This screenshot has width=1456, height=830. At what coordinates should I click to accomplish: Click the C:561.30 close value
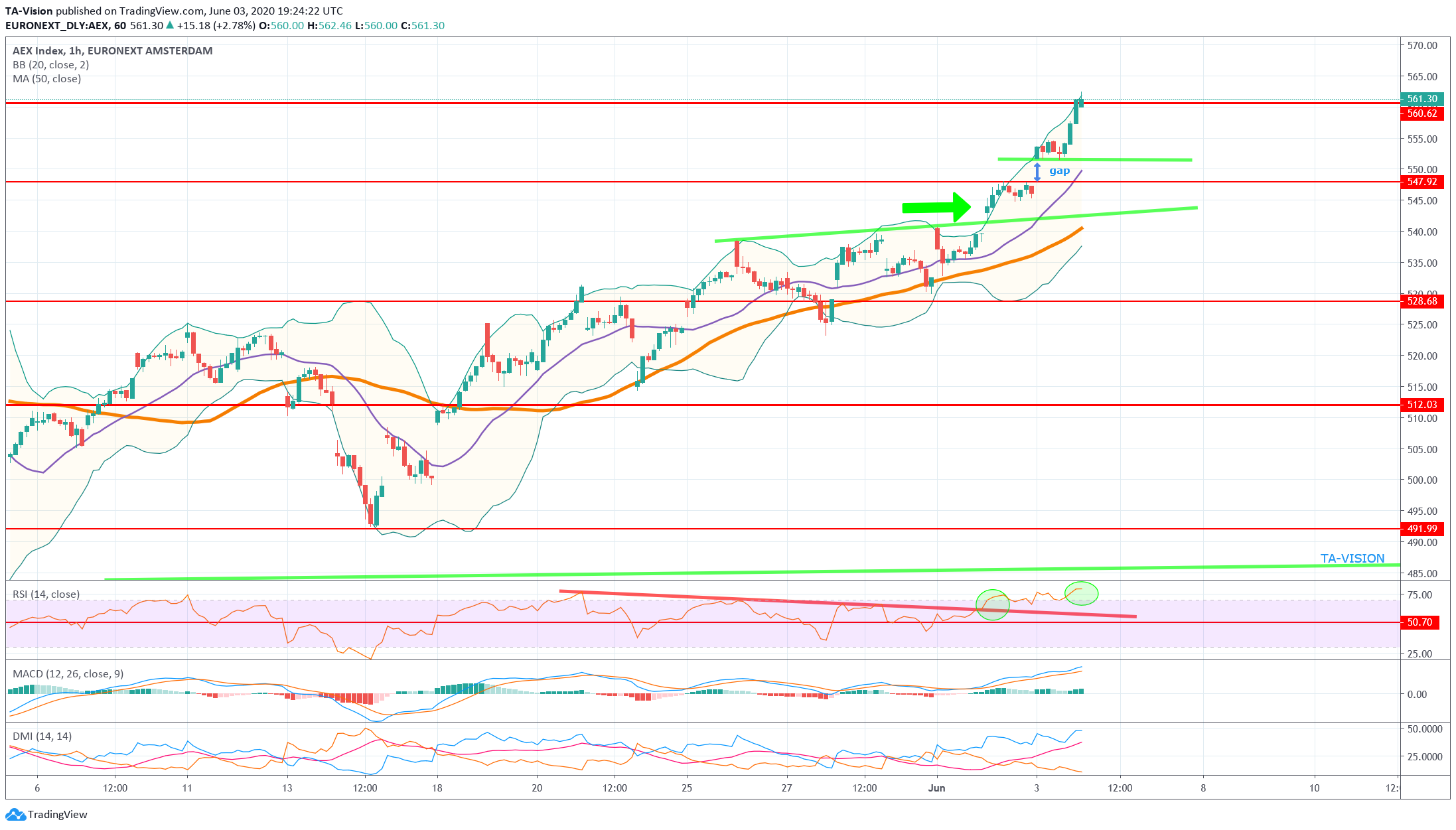pyautogui.click(x=423, y=25)
